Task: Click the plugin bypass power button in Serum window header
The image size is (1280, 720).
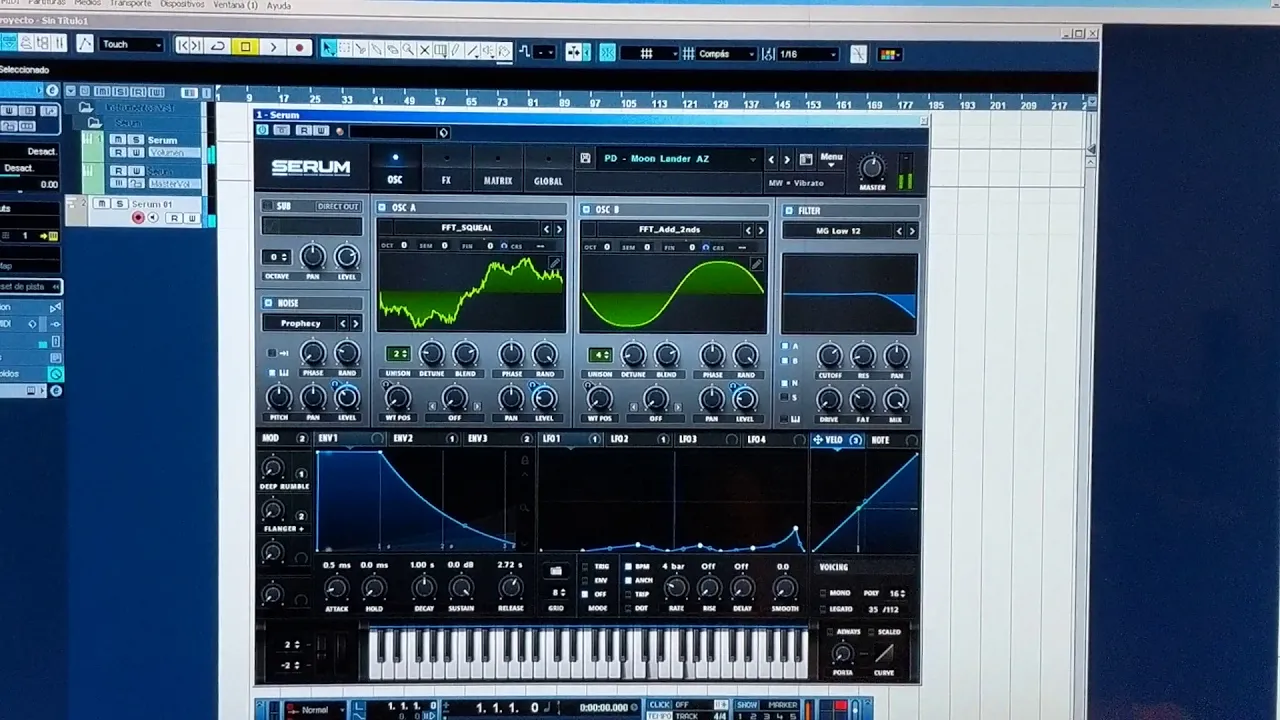Action: pyautogui.click(x=263, y=130)
